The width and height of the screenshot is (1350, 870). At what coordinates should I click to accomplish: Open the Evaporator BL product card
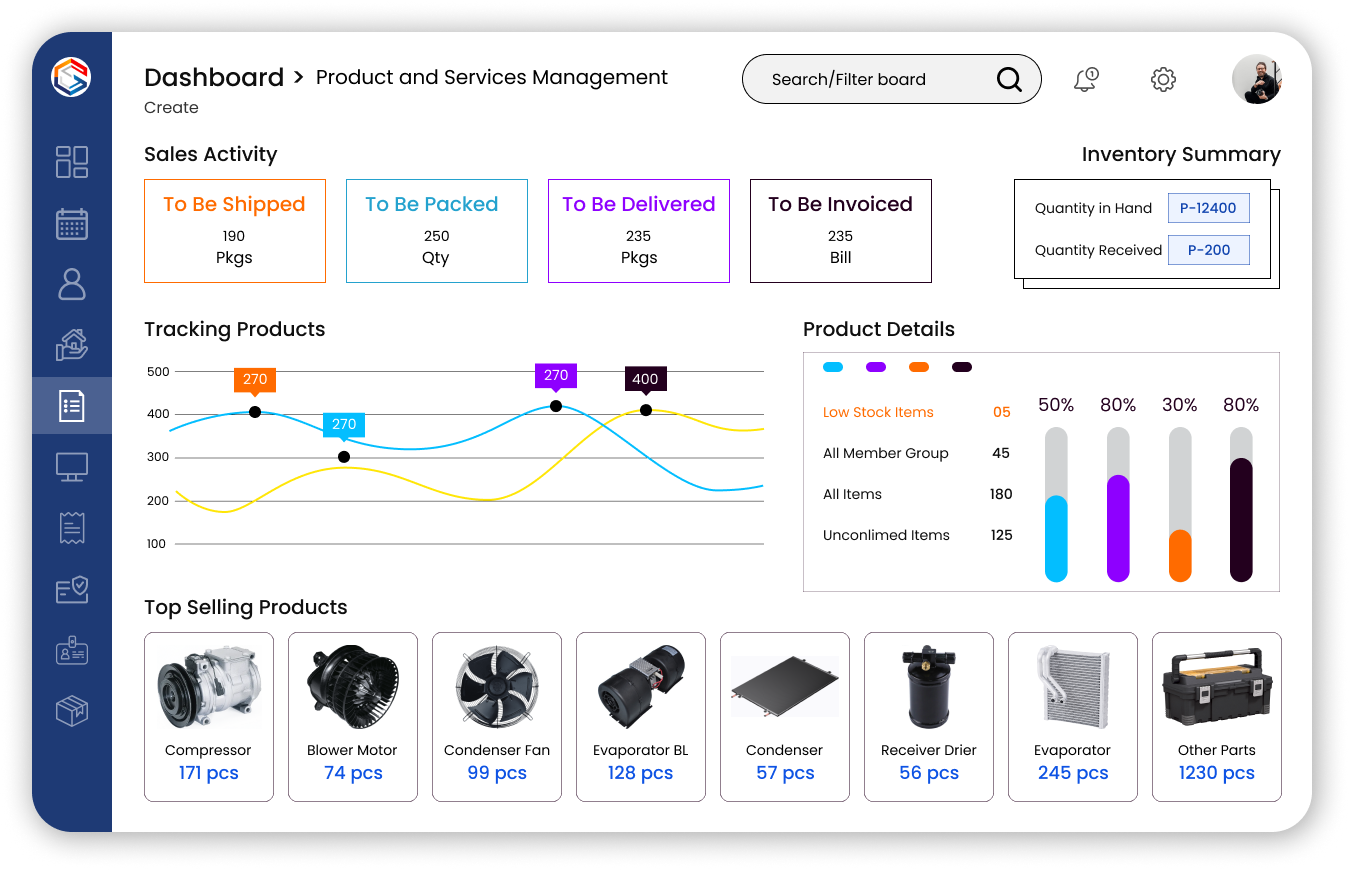(x=641, y=717)
